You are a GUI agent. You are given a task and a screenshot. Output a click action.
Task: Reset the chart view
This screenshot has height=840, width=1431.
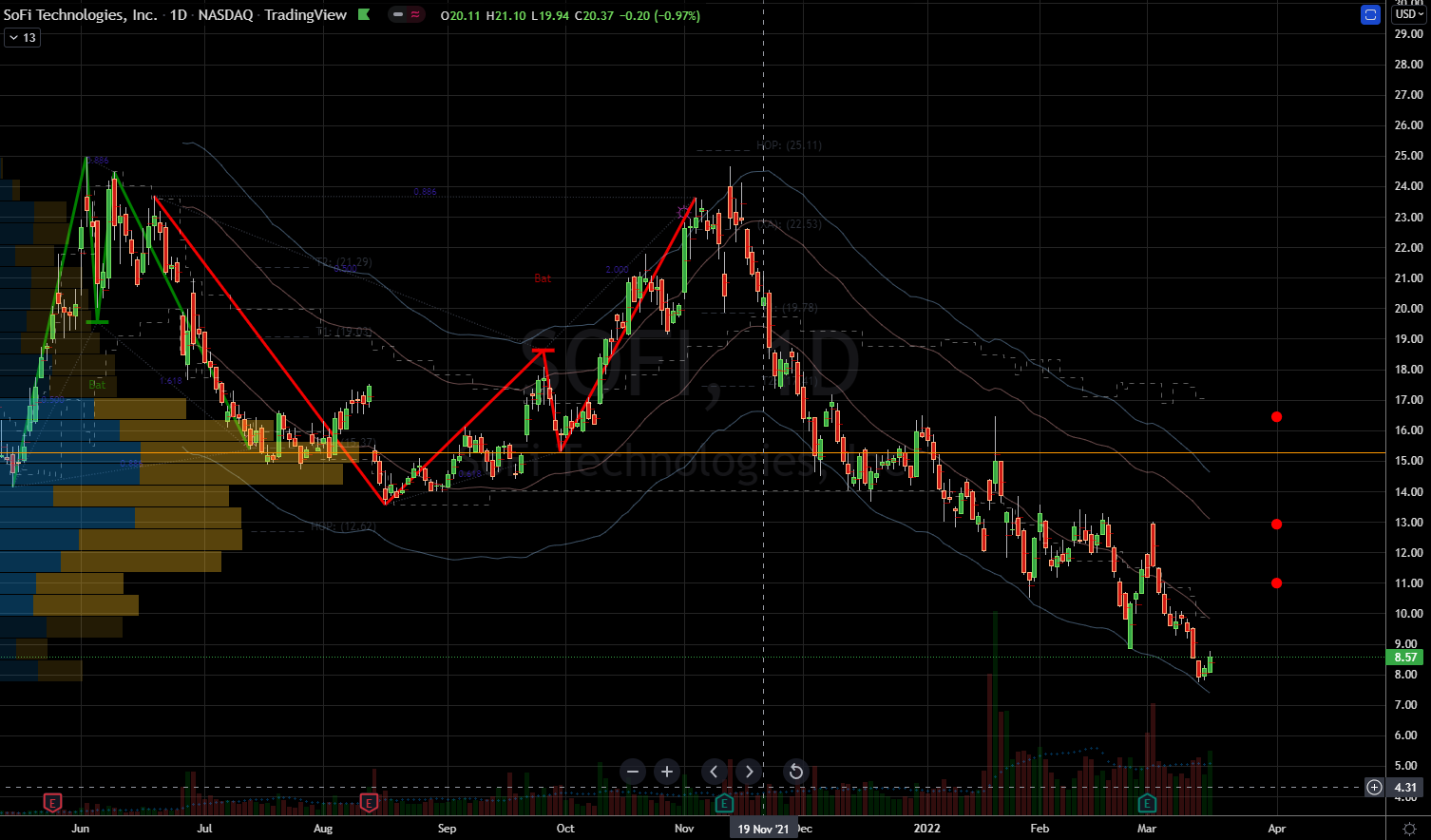796,772
